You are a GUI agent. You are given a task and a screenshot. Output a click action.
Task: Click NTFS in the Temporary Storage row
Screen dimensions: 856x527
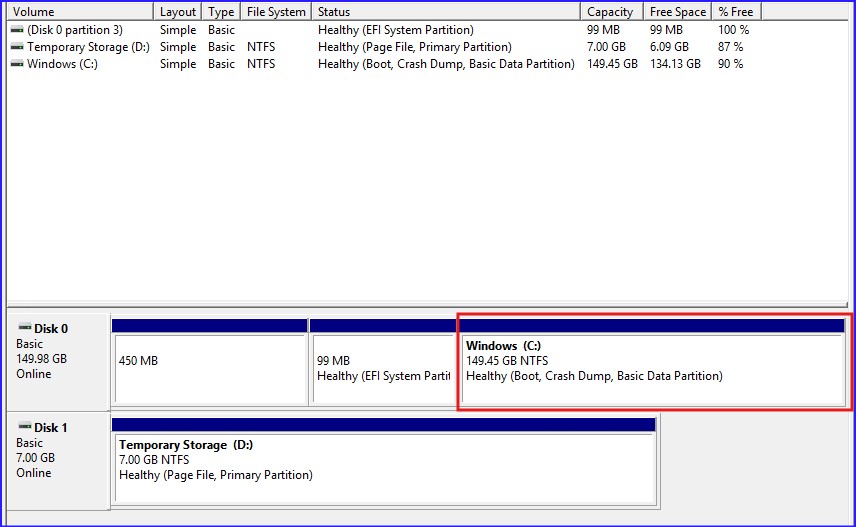[x=261, y=47]
